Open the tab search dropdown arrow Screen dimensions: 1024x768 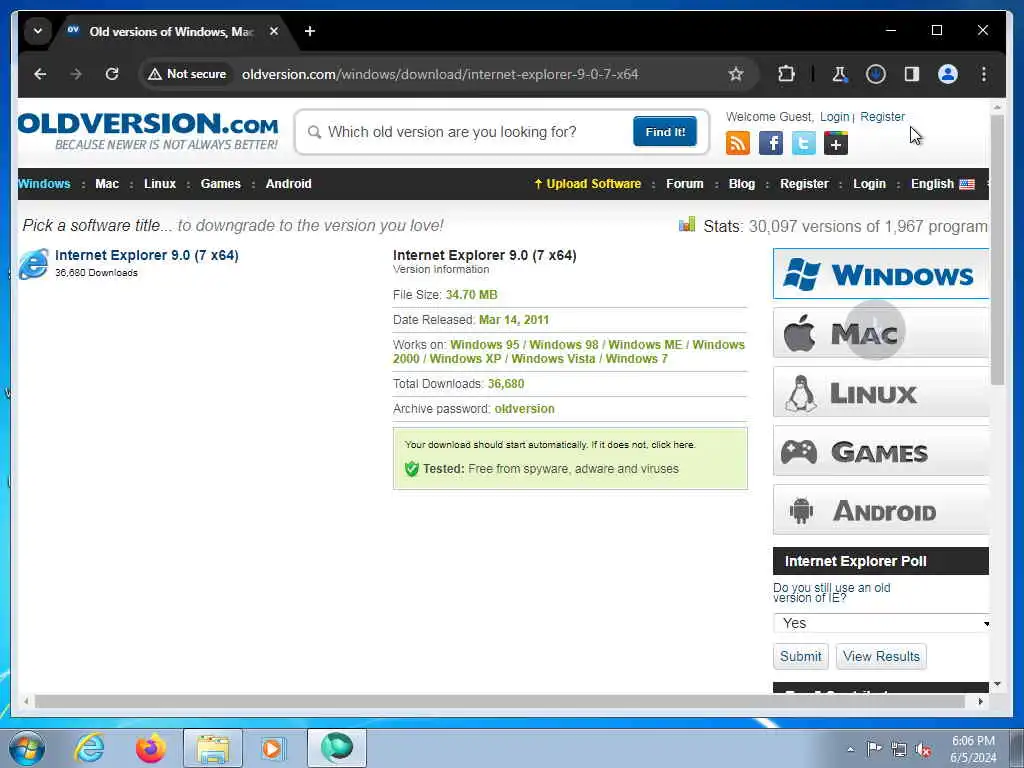click(38, 31)
